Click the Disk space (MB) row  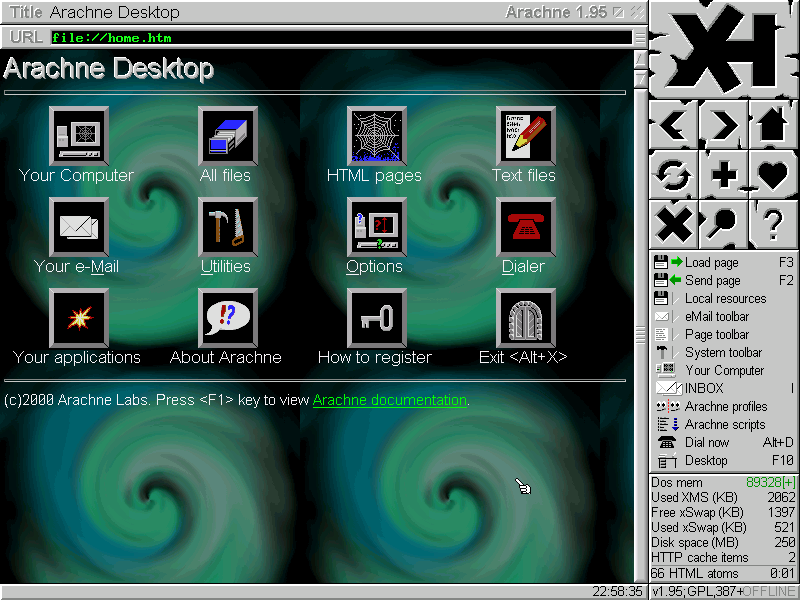coord(723,542)
